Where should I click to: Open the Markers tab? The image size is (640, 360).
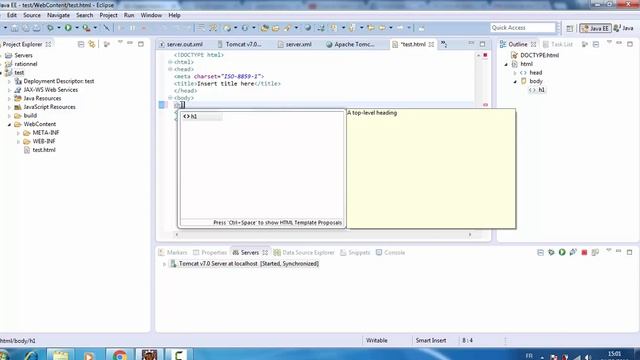(x=173, y=253)
